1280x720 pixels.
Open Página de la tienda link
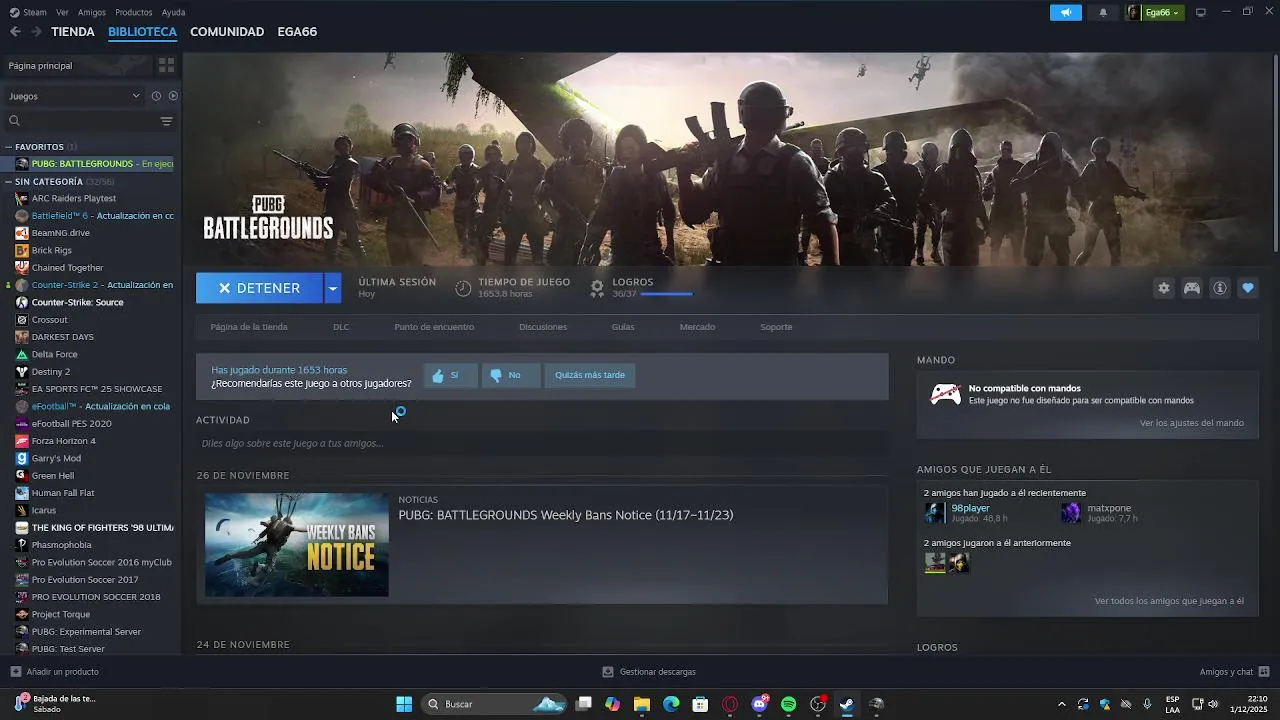coord(249,327)
